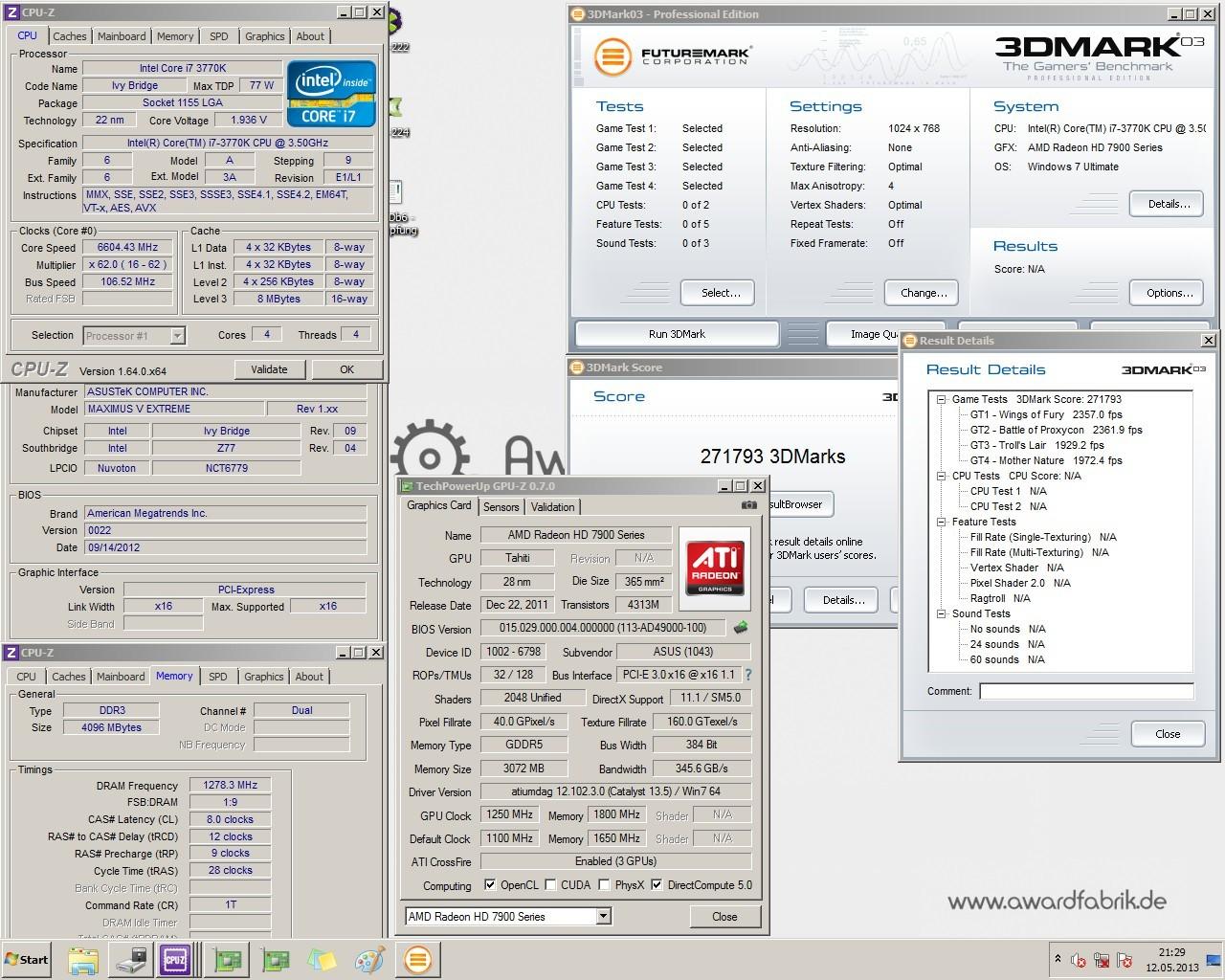Image resolution: width=1225 pixels, height=980 pixels.
Task: Collapse the Feature Tests tree node
Action: tap(941, 522)
